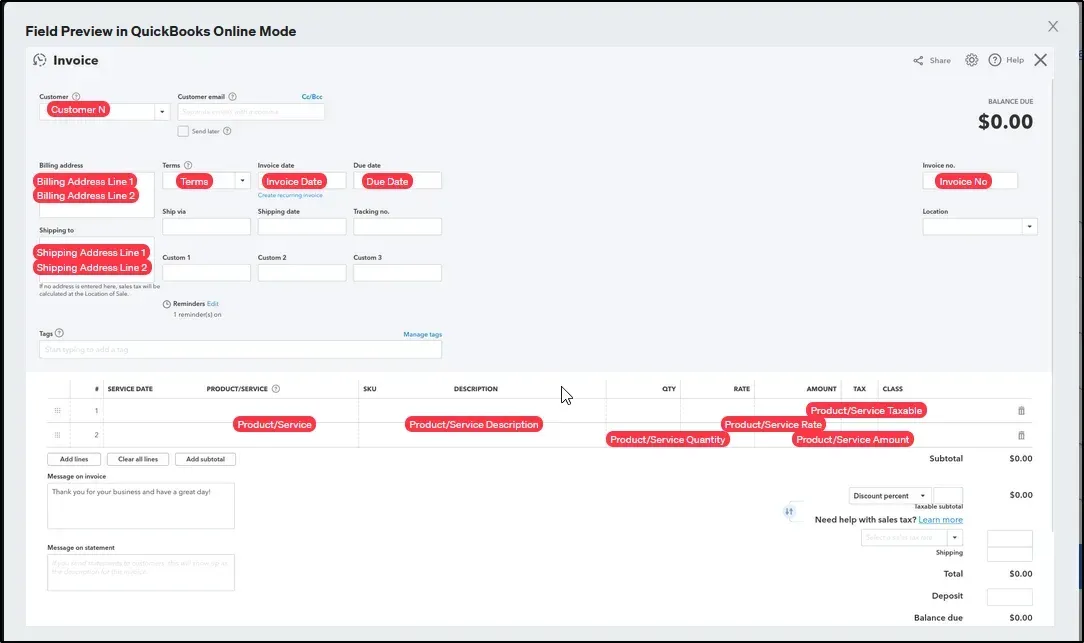The image size is (1084, 643).
Task: Click the RATE column header
Action: coord(742,389)
